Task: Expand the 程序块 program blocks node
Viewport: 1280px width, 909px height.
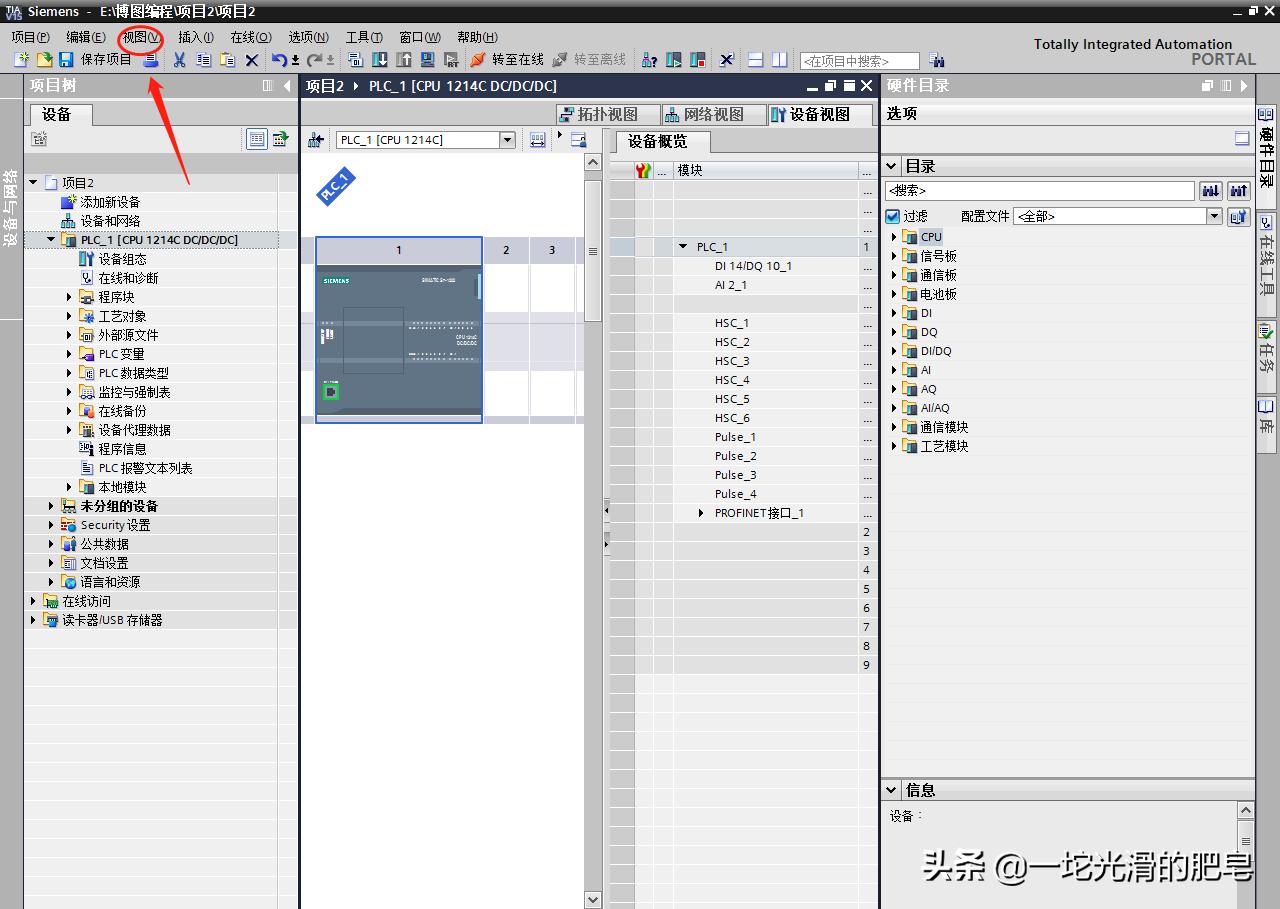Action: point(70,297)
